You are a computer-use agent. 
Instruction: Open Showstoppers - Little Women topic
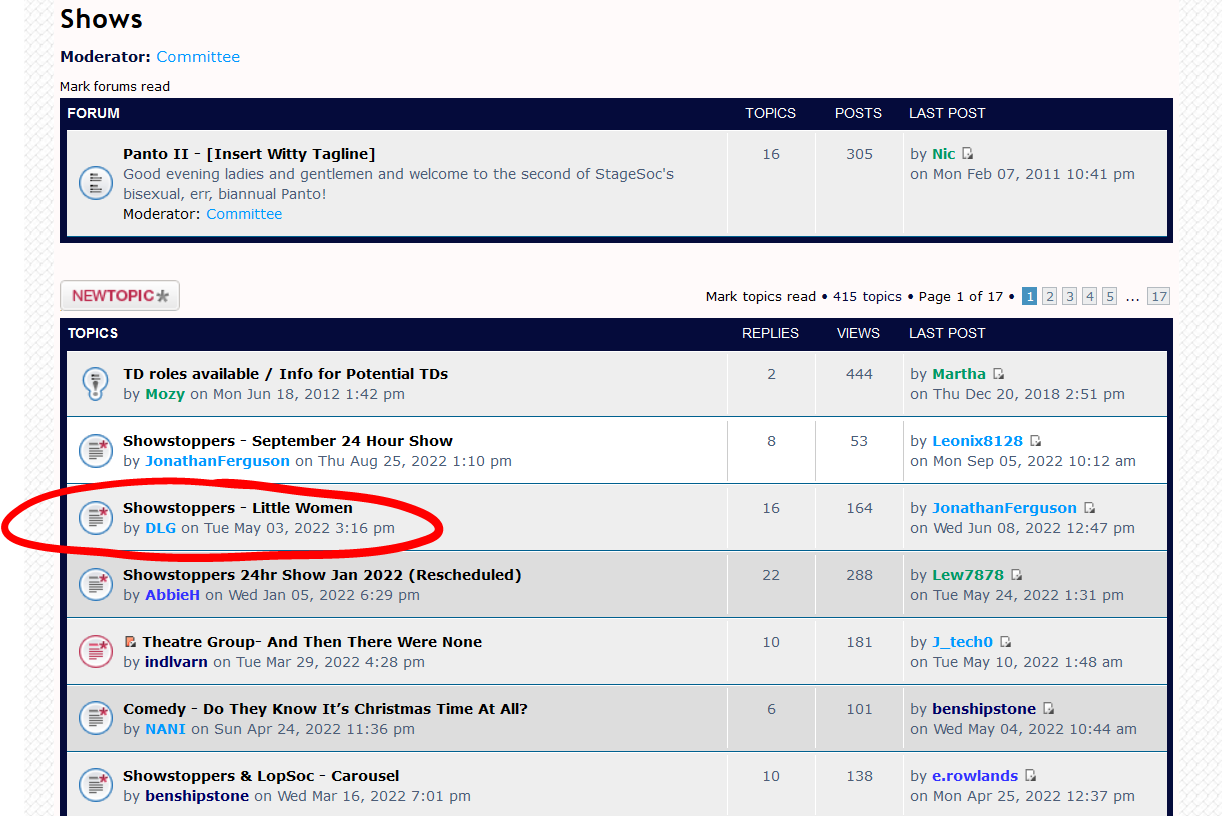tap(237, 508)
